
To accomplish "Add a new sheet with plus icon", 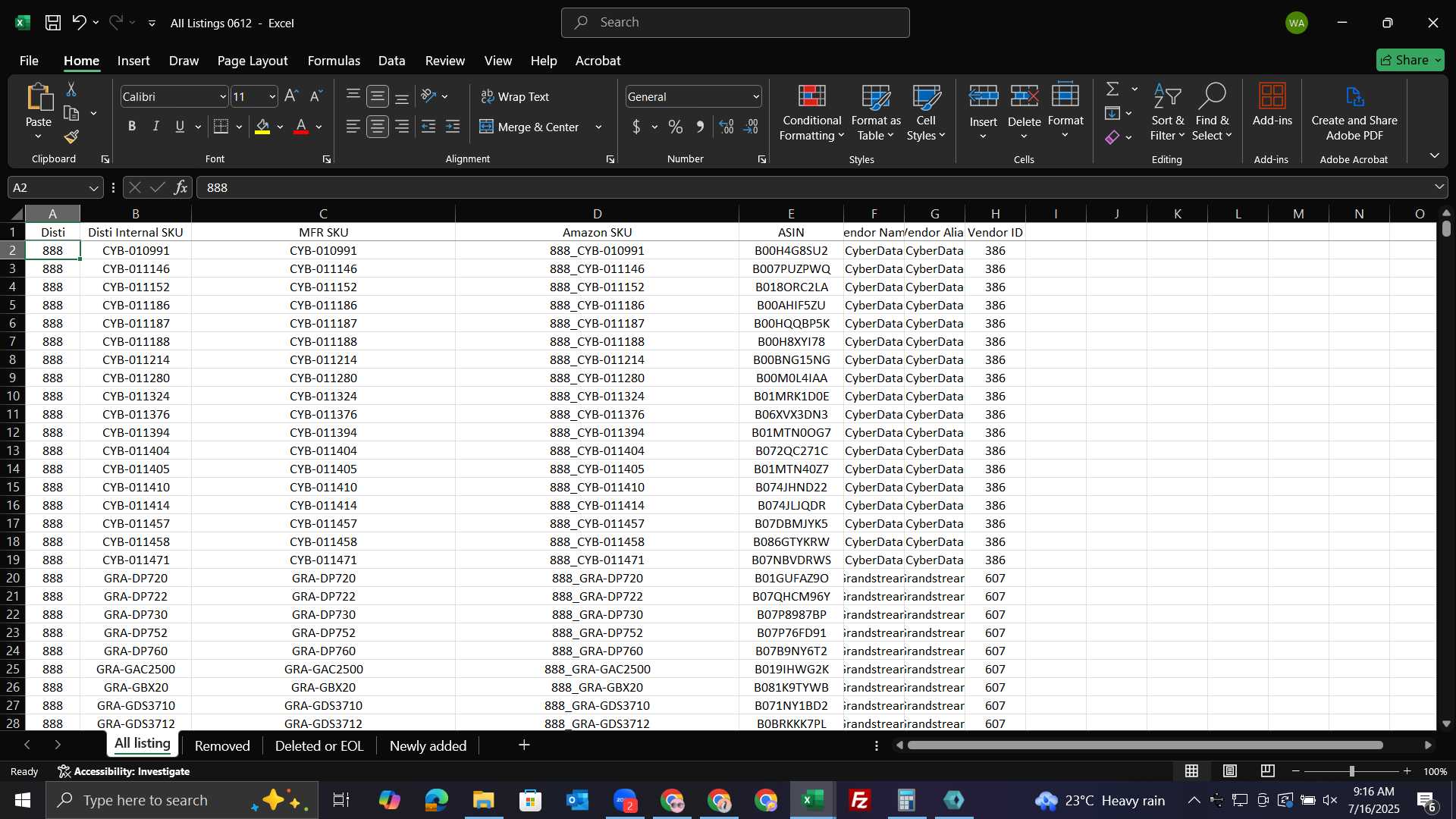I will pyautogui.click(x=524, y=745).
